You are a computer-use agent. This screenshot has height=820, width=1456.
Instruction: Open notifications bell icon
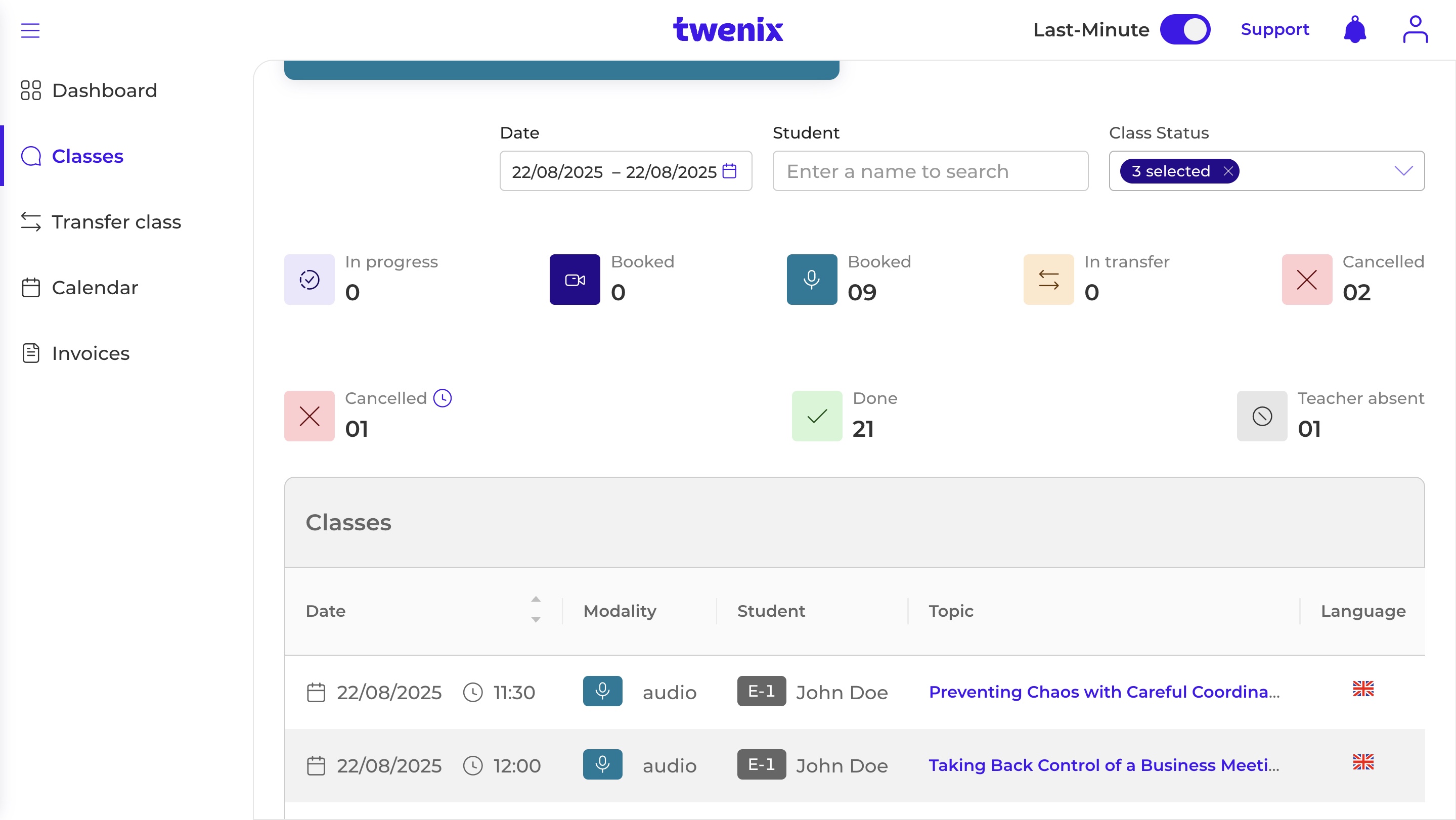[x=1355, y=29]
